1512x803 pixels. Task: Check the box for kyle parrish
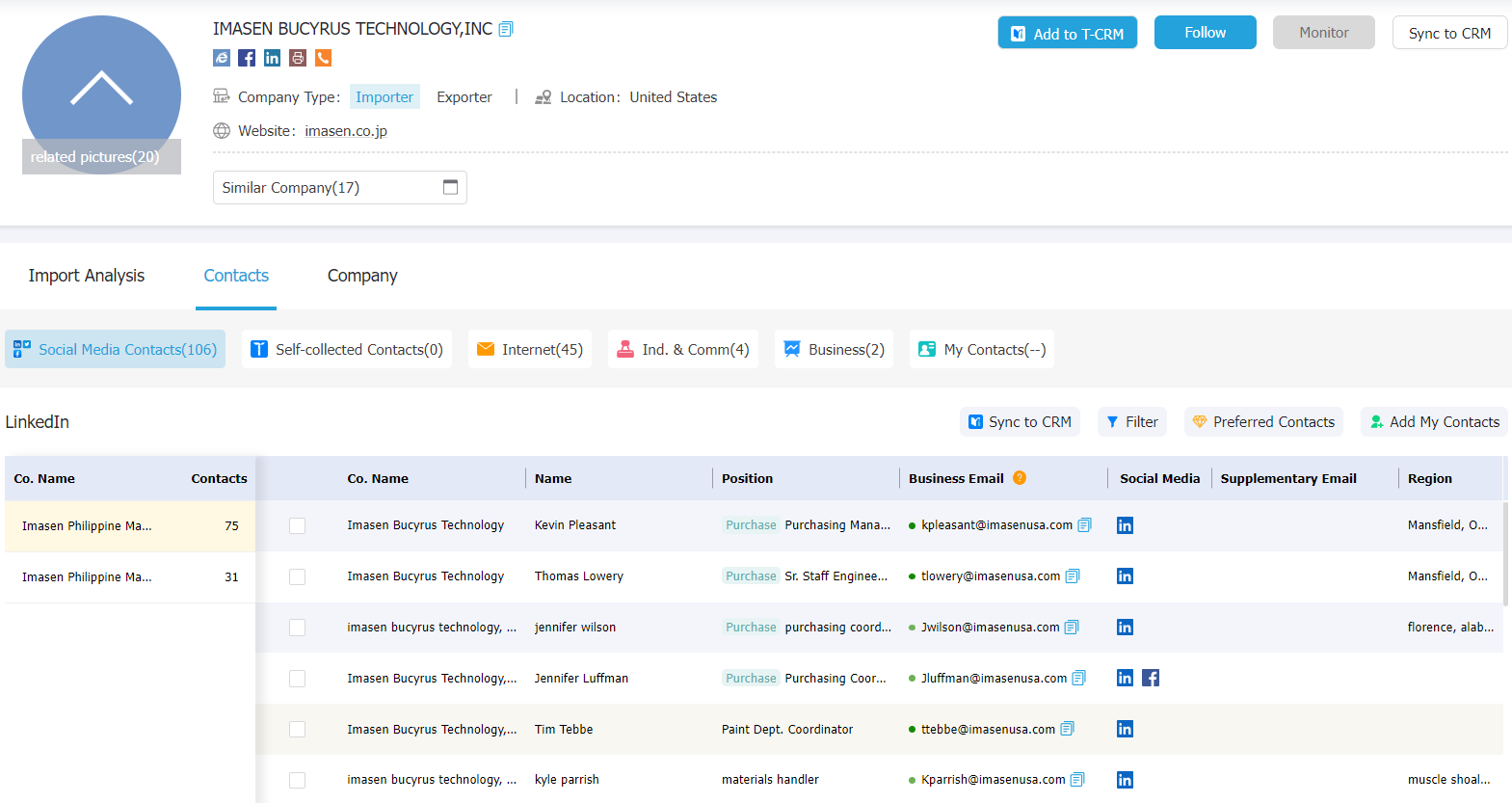point(297,781)
